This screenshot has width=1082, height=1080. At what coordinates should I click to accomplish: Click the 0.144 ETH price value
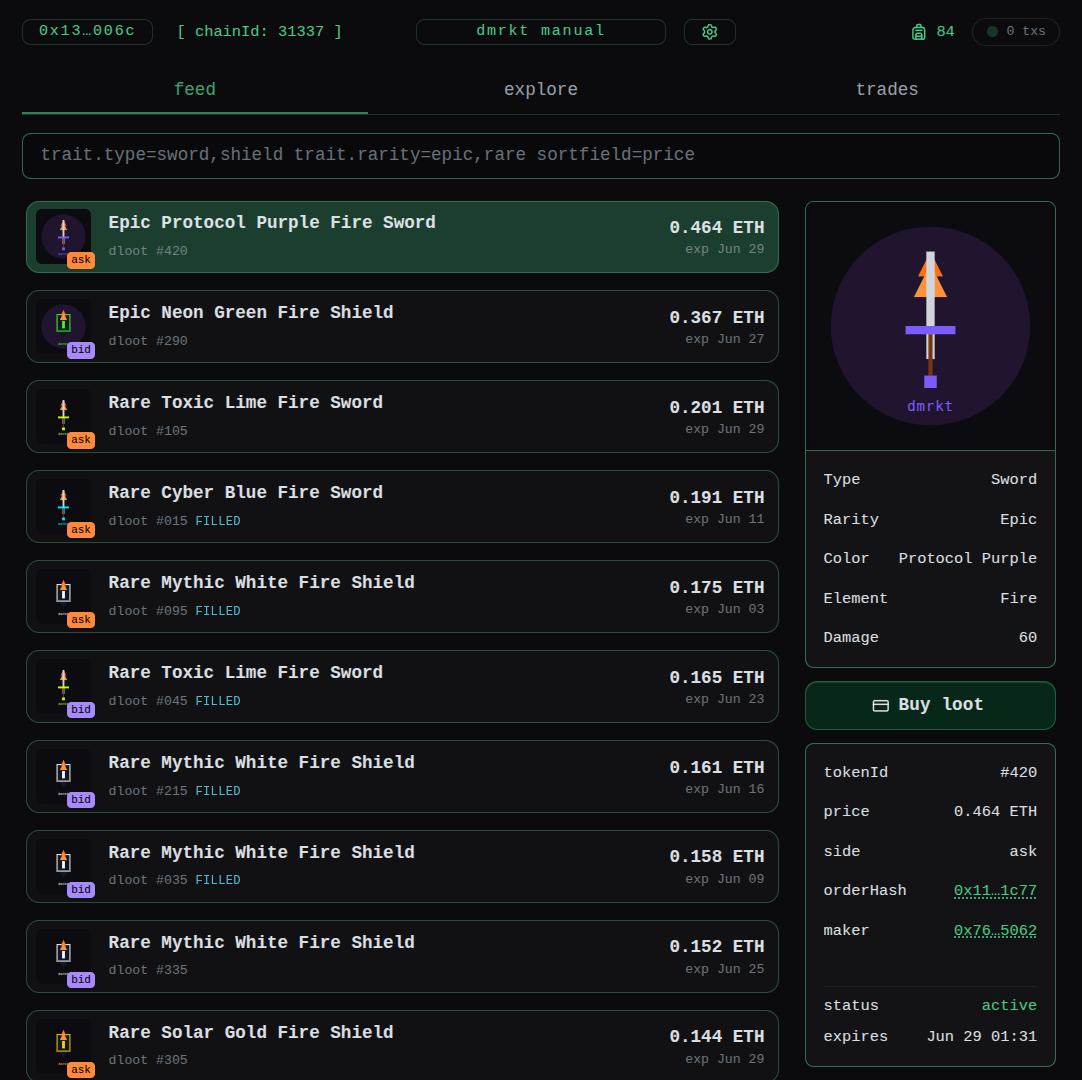point(716,1037)
